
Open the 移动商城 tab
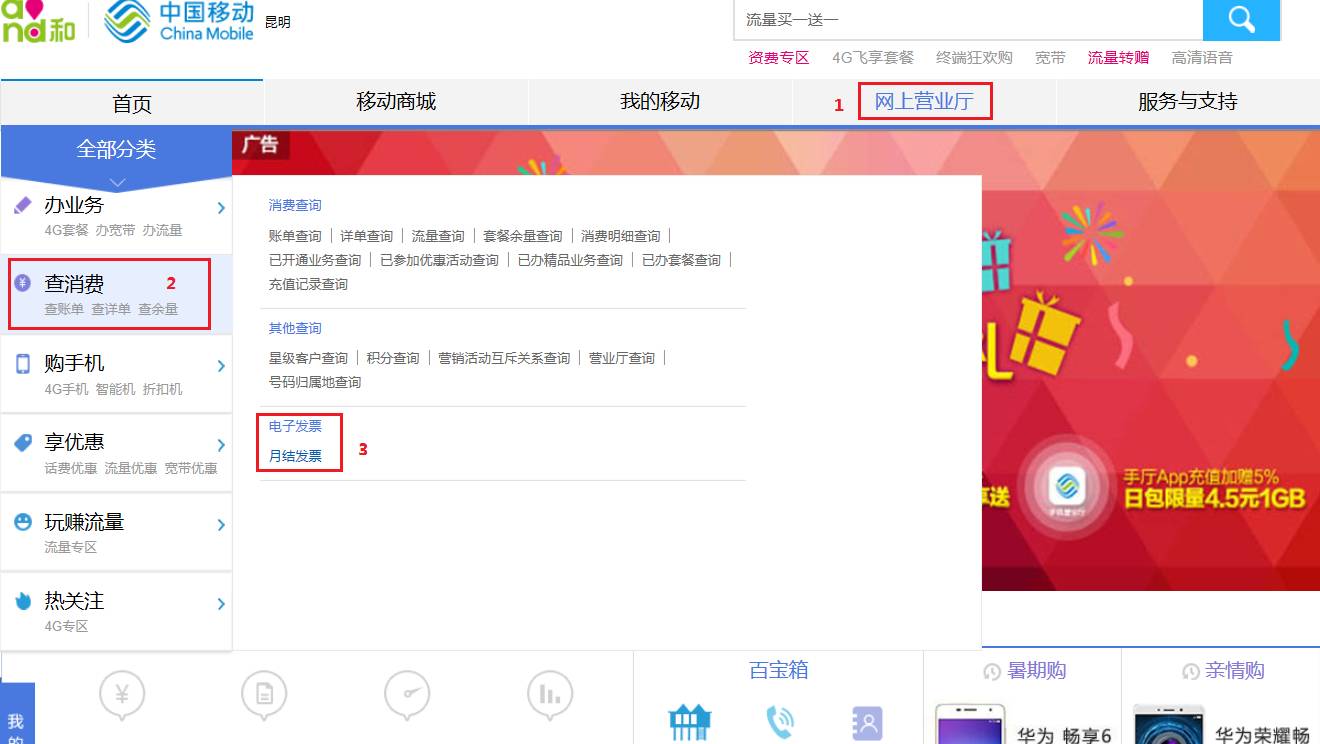pos(396,101)
